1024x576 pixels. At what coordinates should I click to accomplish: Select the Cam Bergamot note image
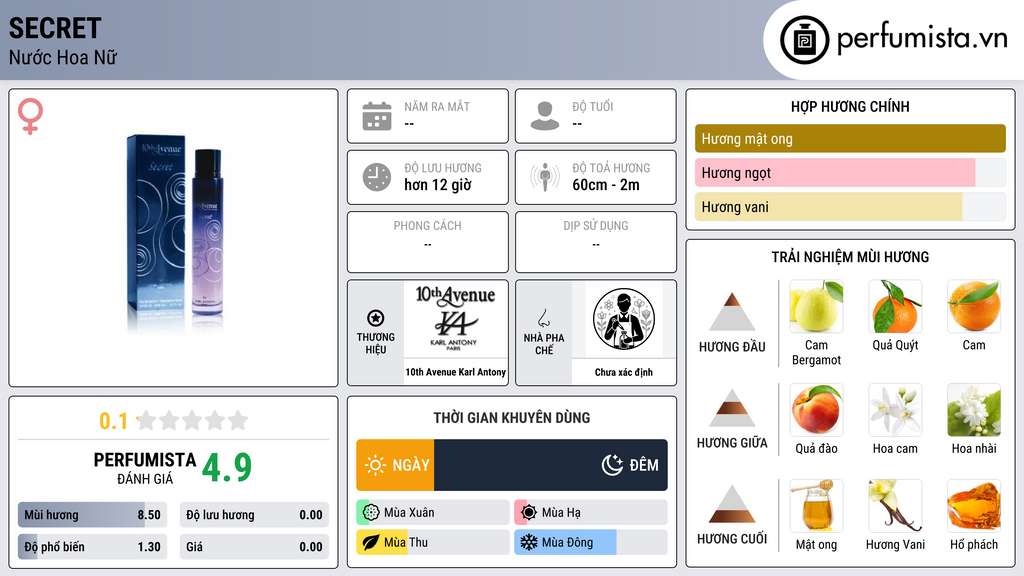coord(816,306)
